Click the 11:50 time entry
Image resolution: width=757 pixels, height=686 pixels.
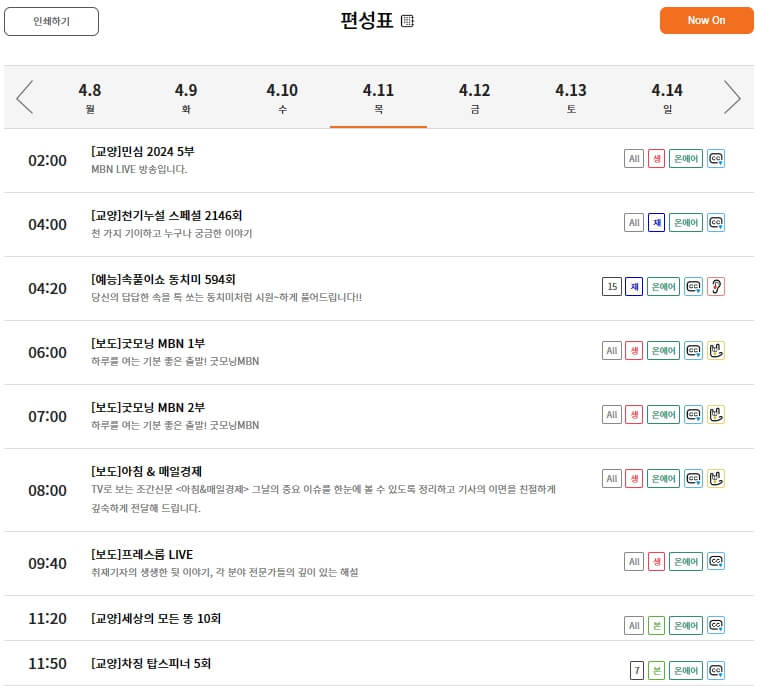[x=47, y=663]
